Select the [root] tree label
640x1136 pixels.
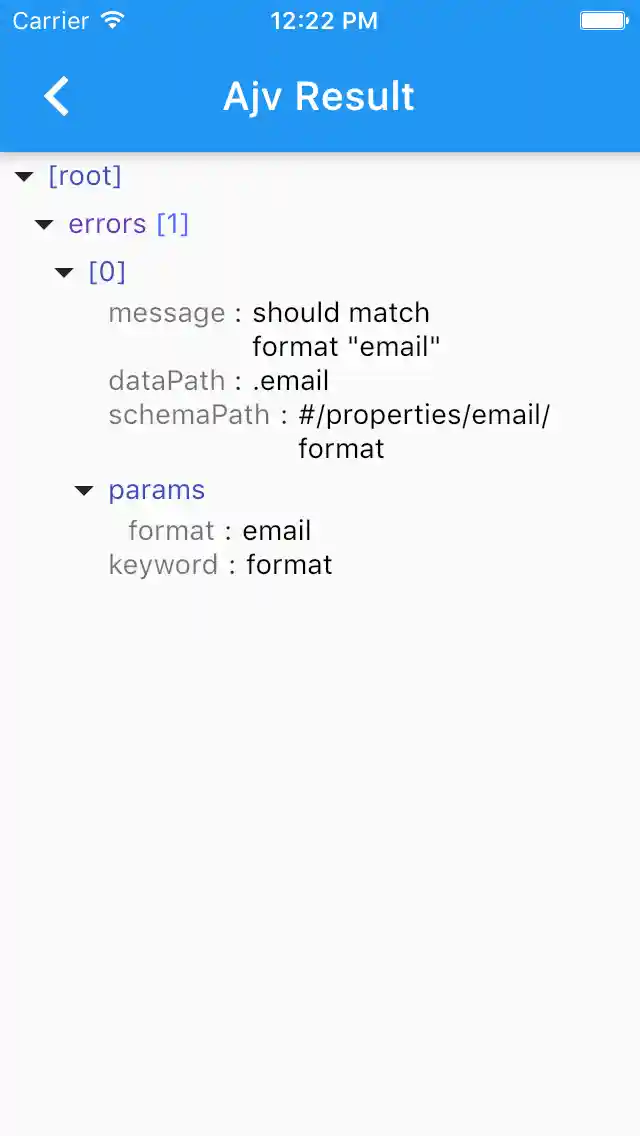[85, 175]
